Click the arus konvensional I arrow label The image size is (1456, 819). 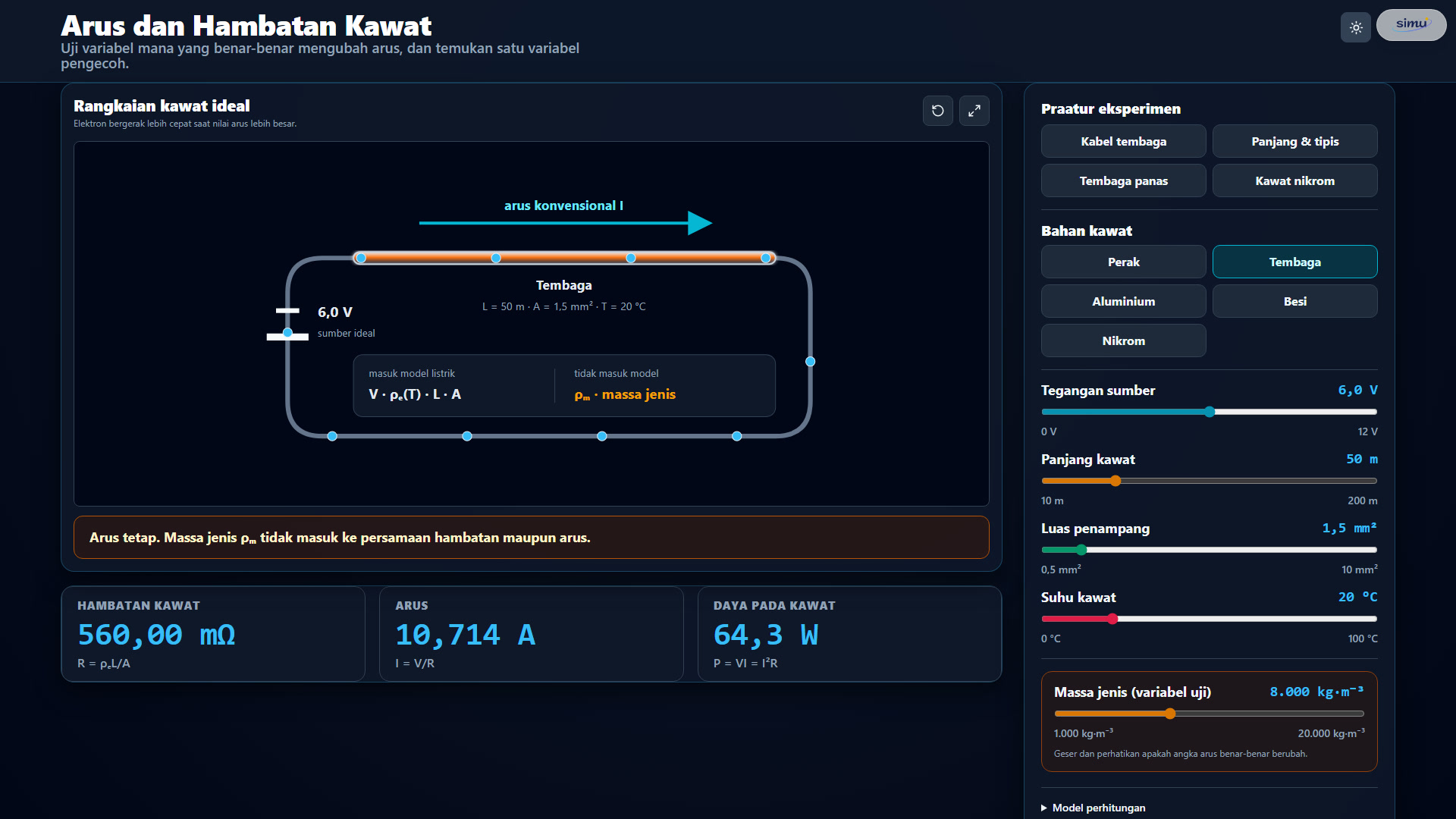click(x=564, y=206)
